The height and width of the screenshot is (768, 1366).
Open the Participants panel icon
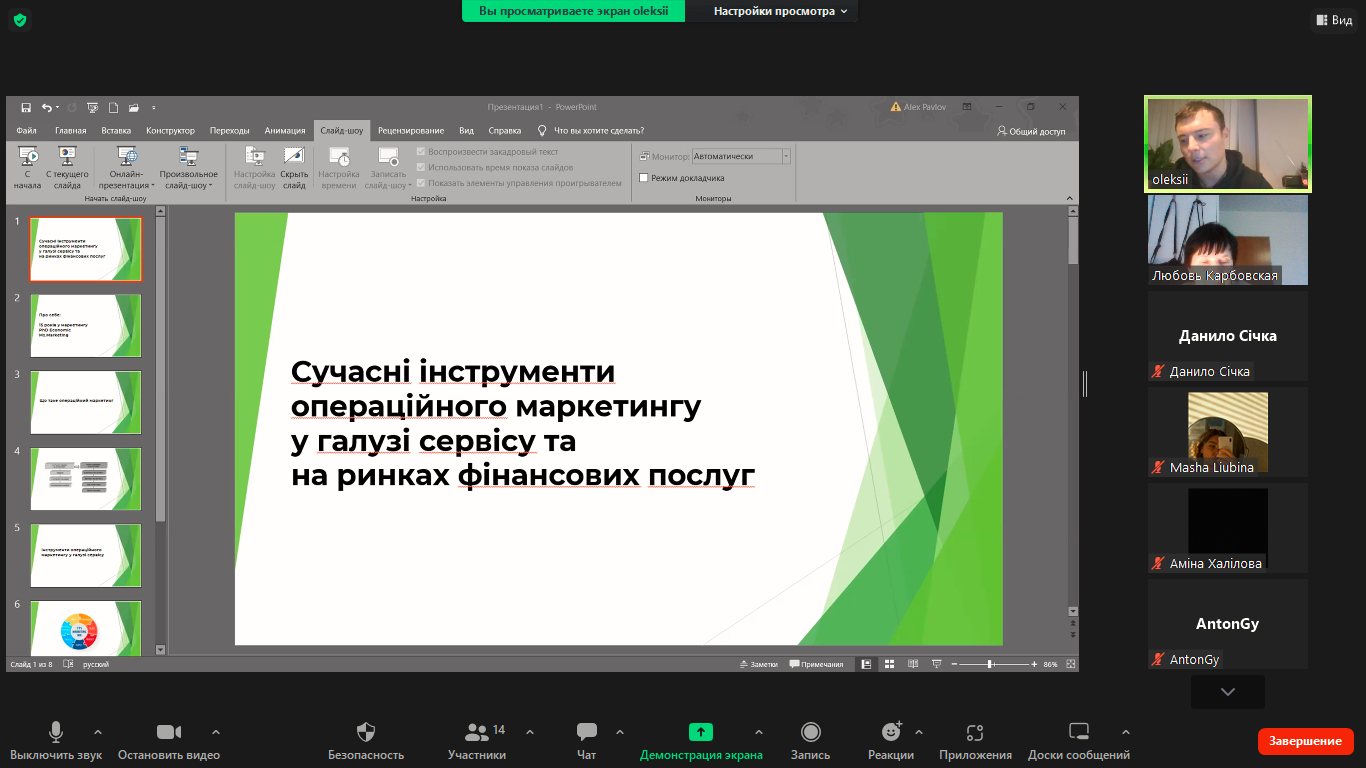tap(477, 733)
